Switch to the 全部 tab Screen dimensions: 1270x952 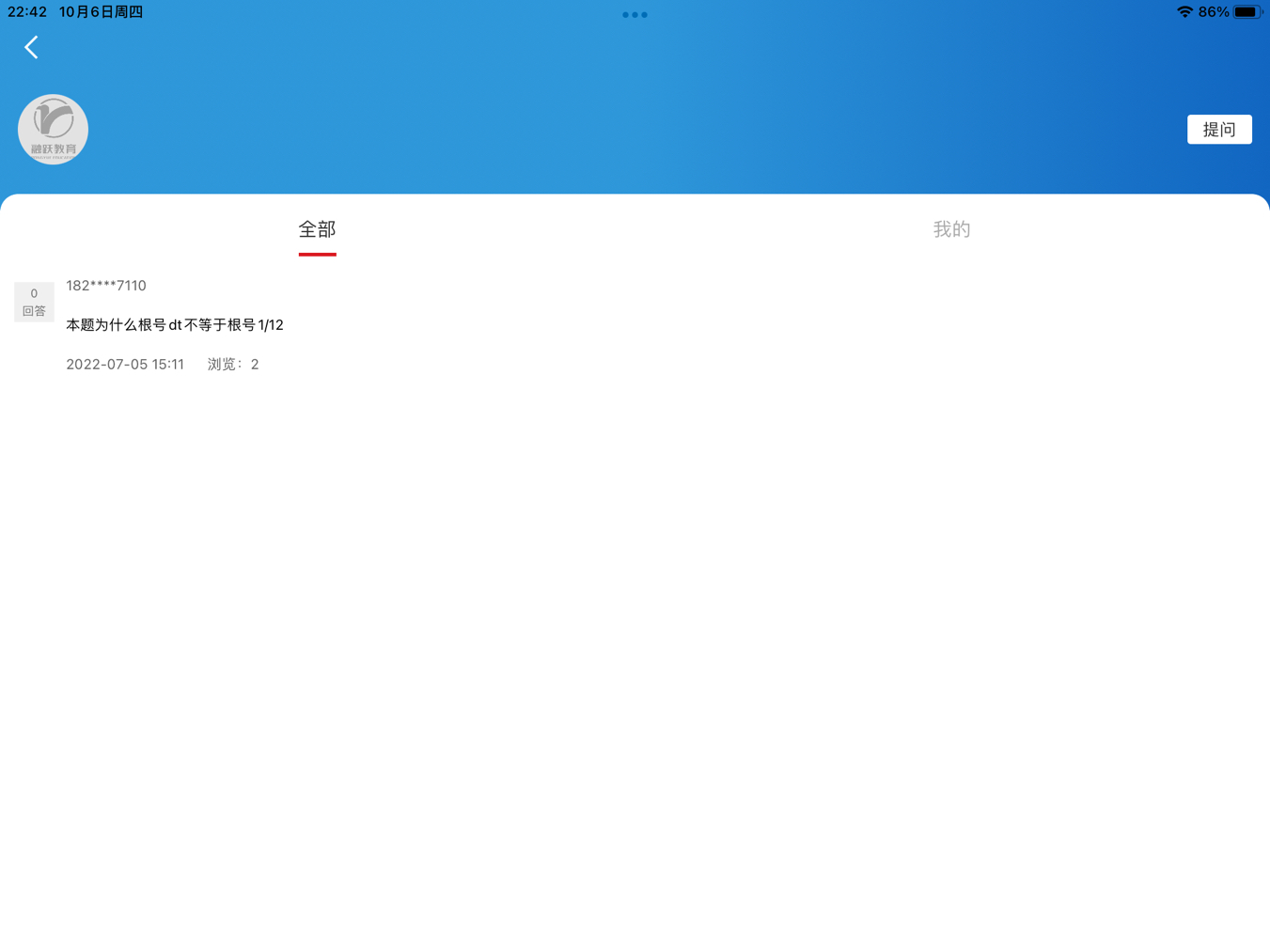point(317,229)
